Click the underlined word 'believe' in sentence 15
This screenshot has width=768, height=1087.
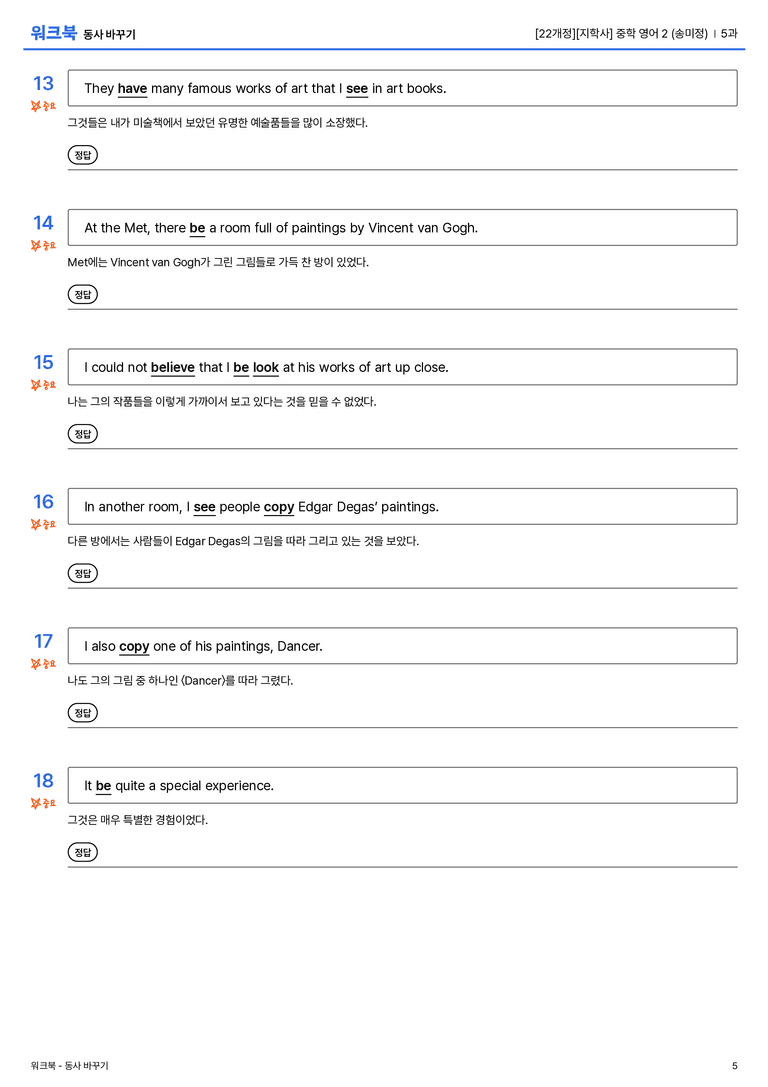point(173,367)
